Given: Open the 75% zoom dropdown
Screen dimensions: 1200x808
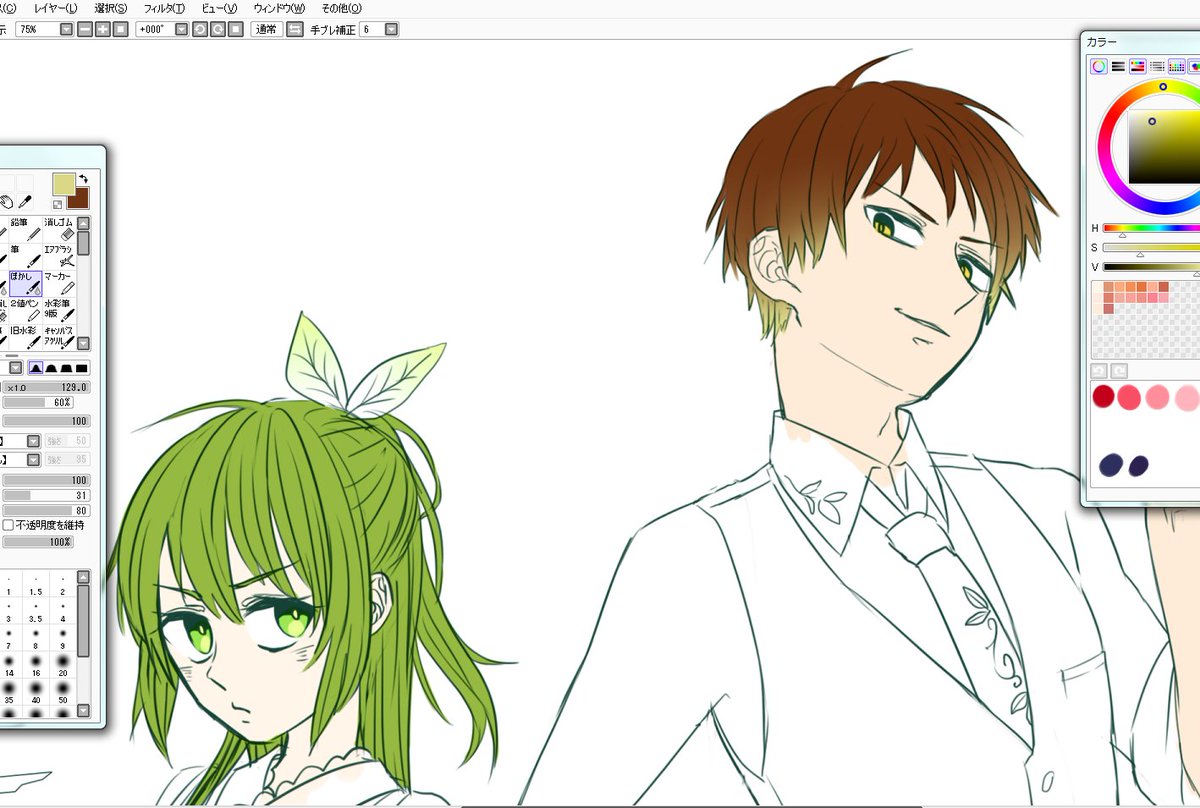Looking at the screenshot, I should pos(66,29).
